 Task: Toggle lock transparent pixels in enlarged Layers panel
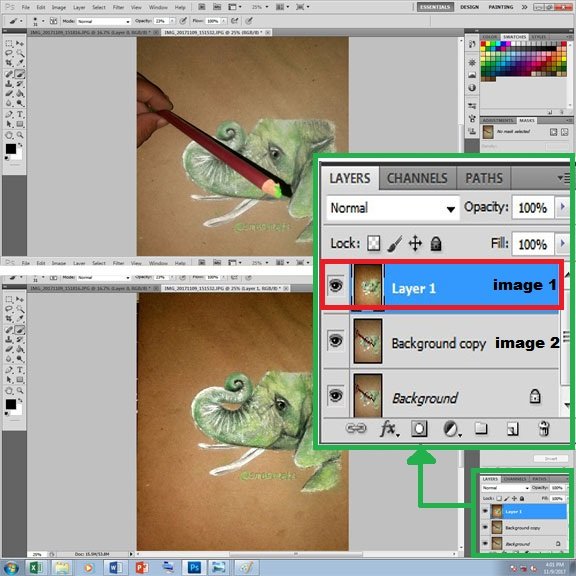tap(374, 243)
